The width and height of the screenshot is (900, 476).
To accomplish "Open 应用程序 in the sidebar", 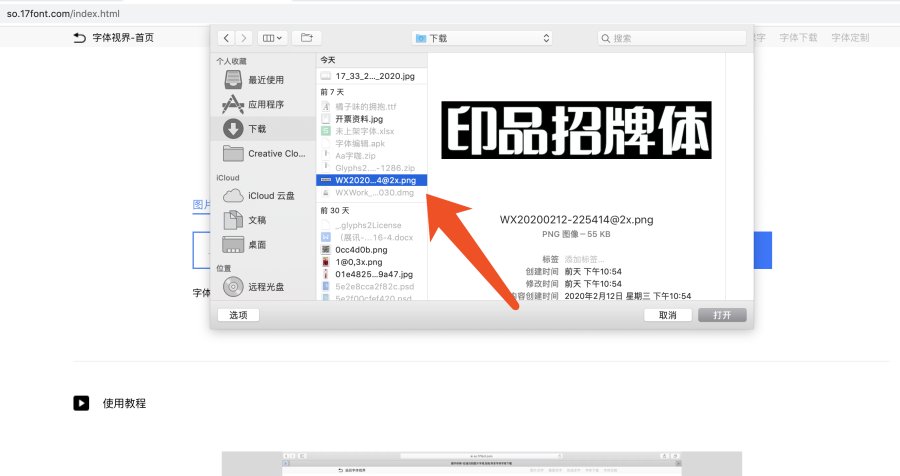I will [265, 104].
